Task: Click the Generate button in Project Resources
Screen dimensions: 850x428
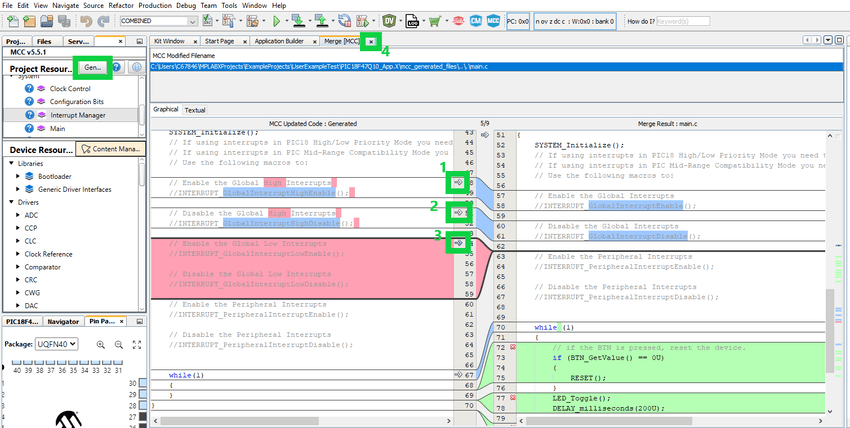Action: (x=95, y=67)
